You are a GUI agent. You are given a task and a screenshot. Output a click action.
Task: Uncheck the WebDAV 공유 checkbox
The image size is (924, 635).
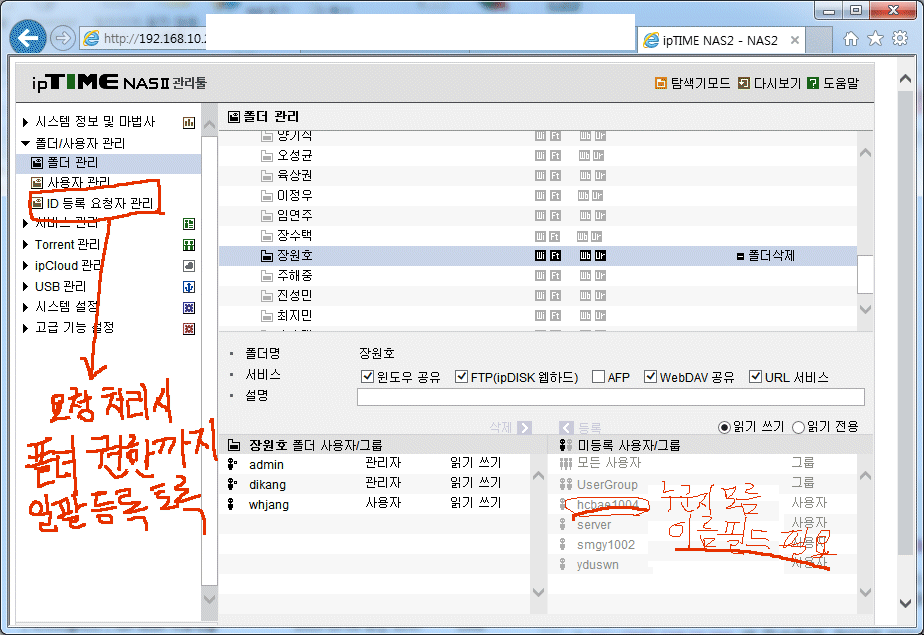[650, 376]
